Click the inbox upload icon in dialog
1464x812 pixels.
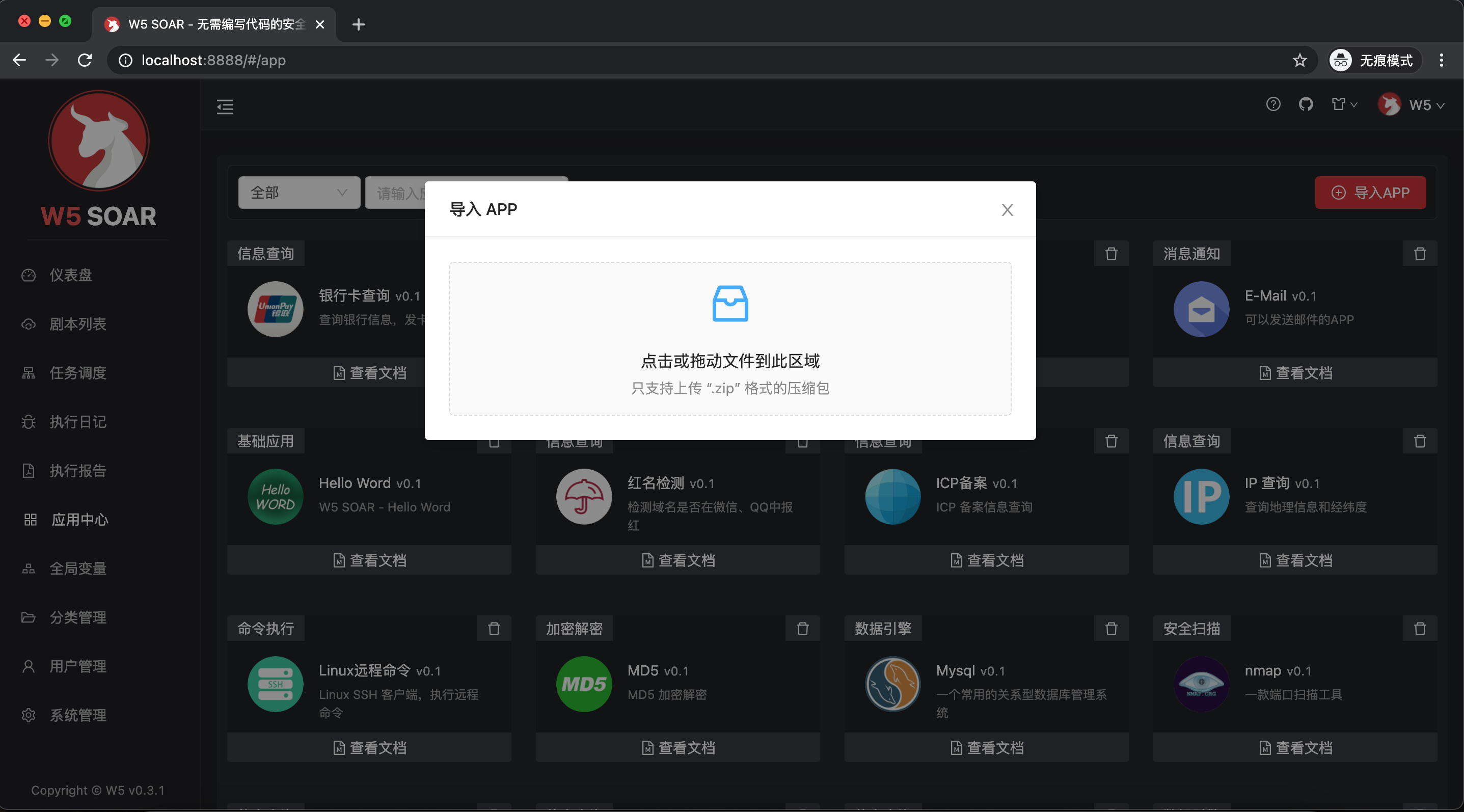coord(730,304)
